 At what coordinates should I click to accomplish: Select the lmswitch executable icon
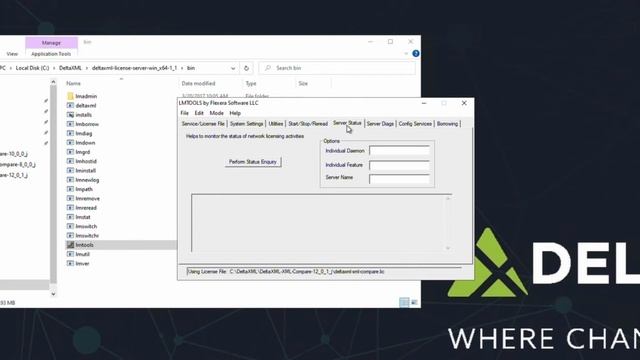(x=70, y=227)
